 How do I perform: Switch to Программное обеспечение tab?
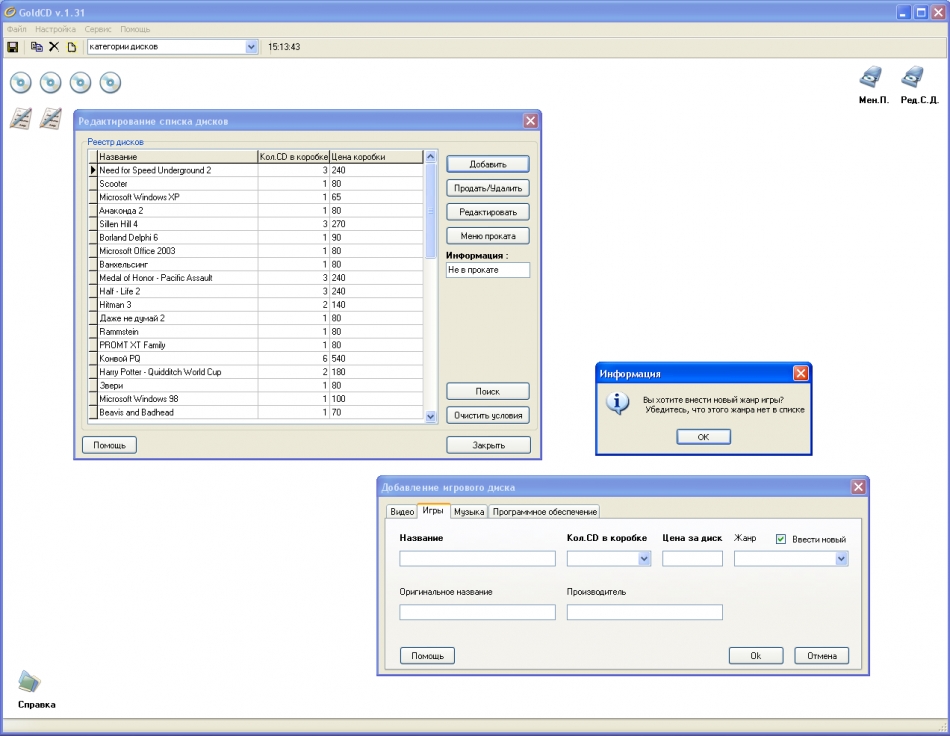(545, 512)
